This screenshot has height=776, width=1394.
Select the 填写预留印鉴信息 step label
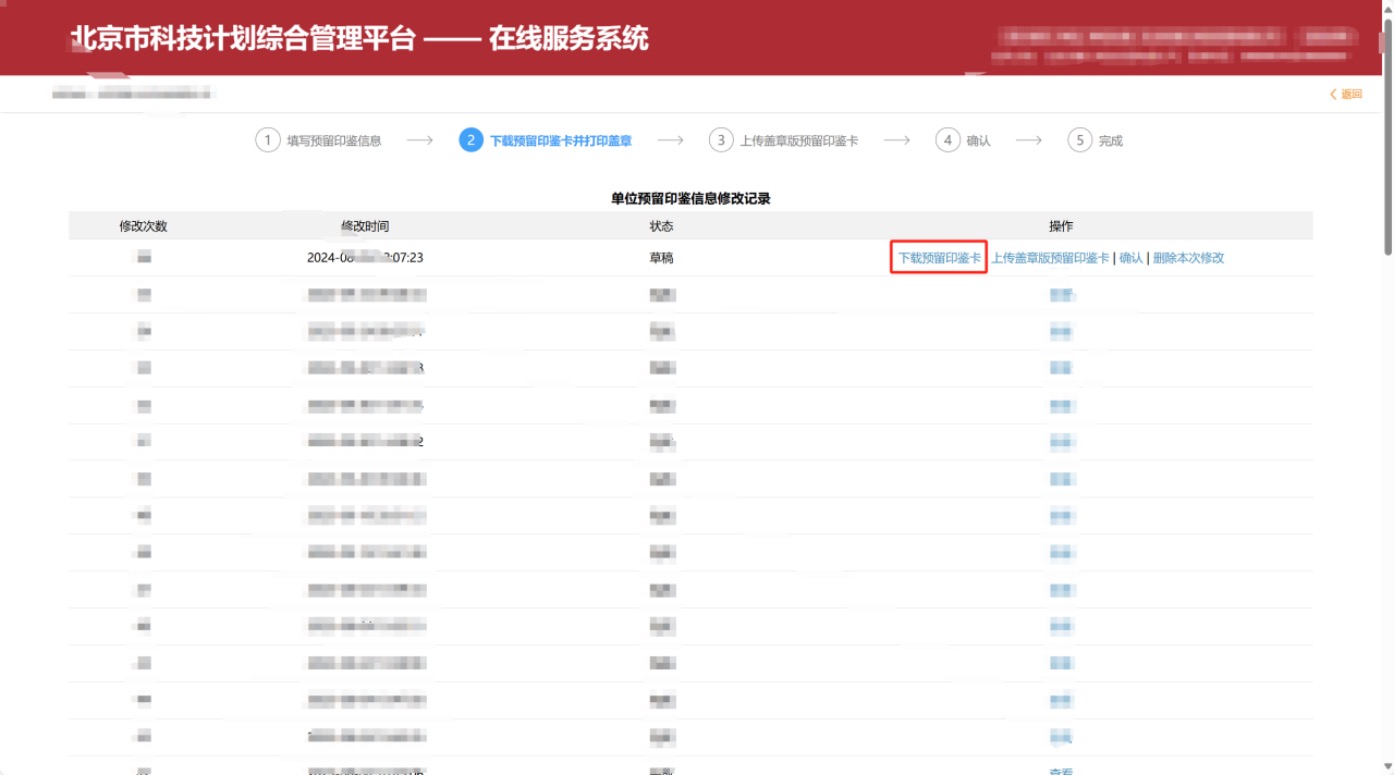coord(334,141)
